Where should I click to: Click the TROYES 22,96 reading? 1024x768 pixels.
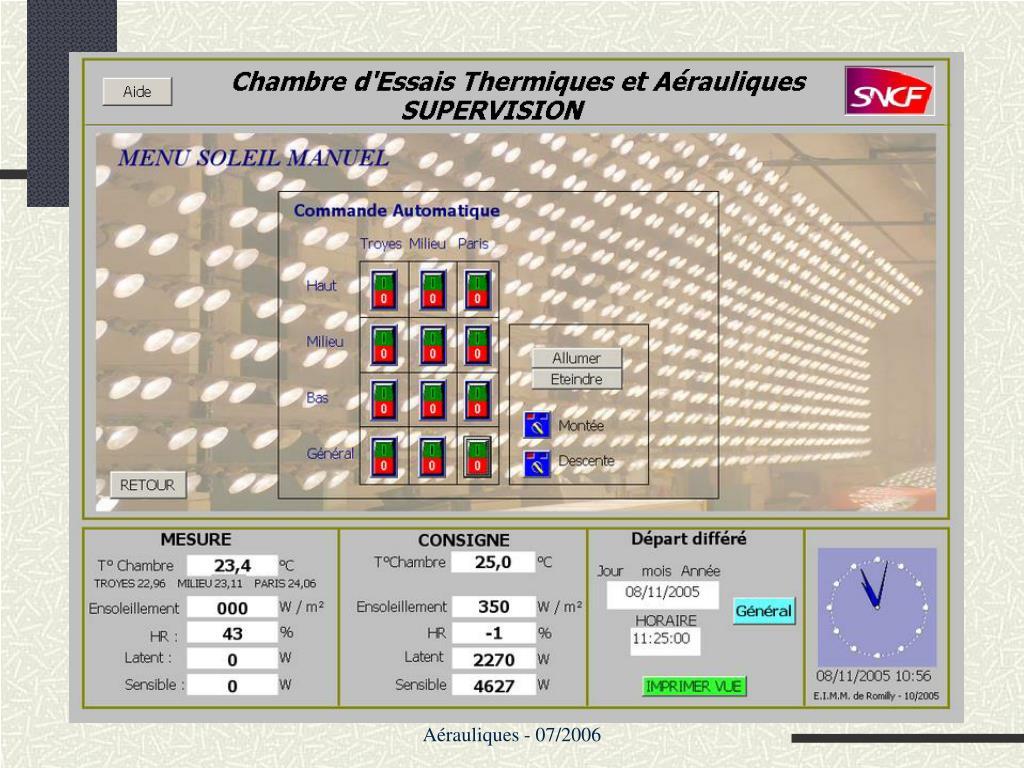tap(130, 583)
